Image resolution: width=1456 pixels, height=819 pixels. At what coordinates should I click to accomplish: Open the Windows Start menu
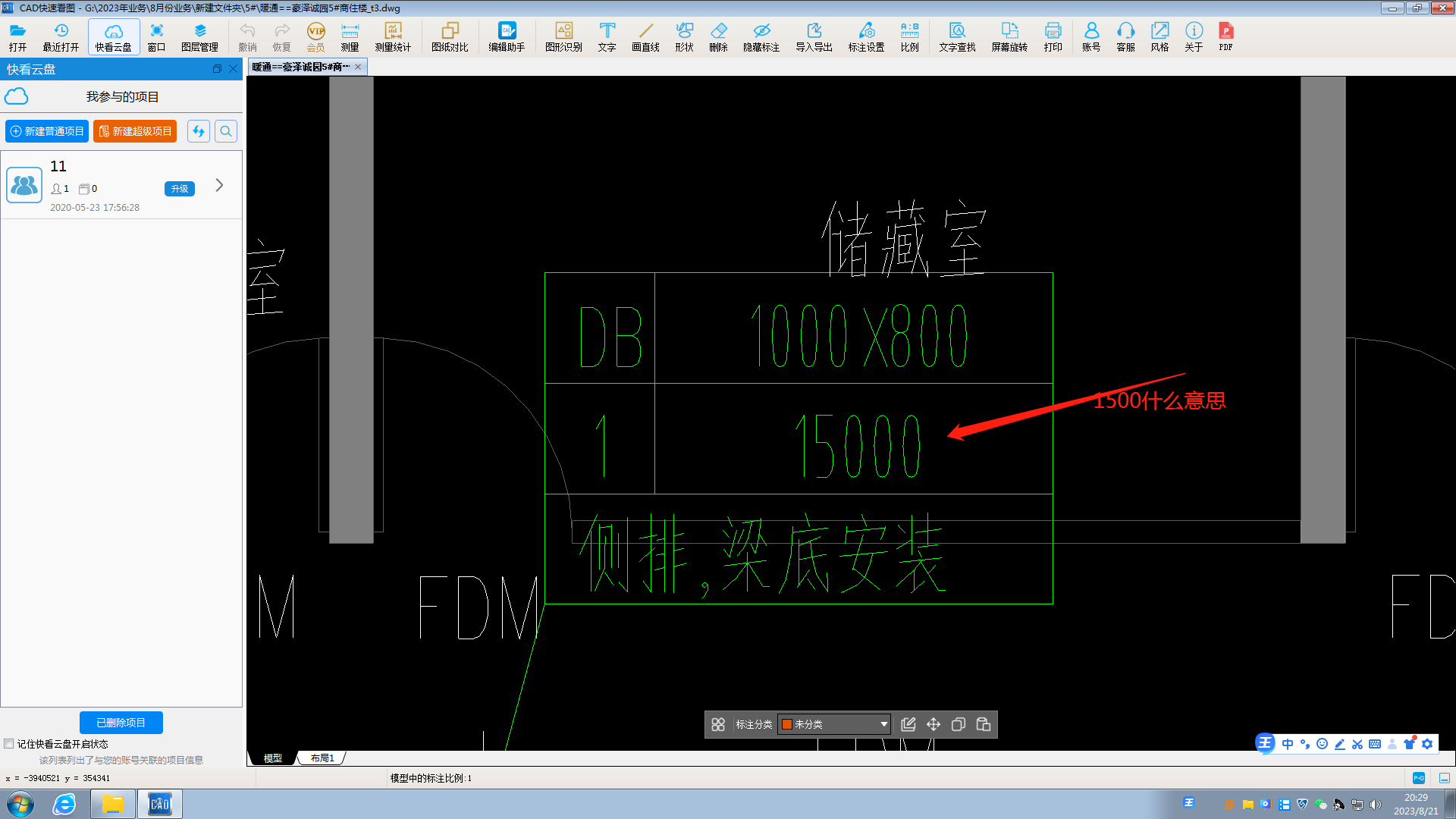(20, 804)
